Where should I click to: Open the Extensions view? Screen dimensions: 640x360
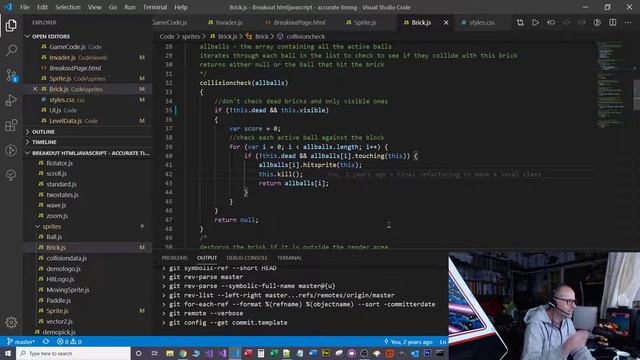click(11, 125)
